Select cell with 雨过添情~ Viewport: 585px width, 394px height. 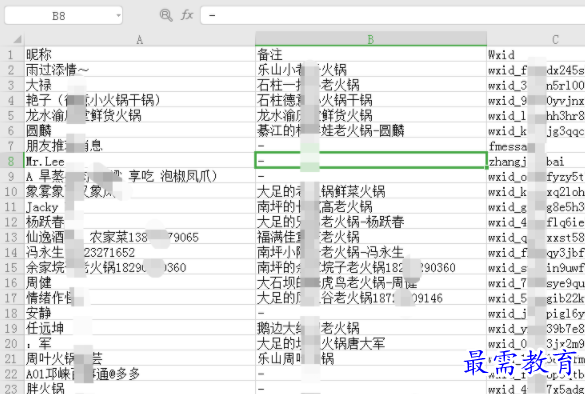(x=140, y=70)
